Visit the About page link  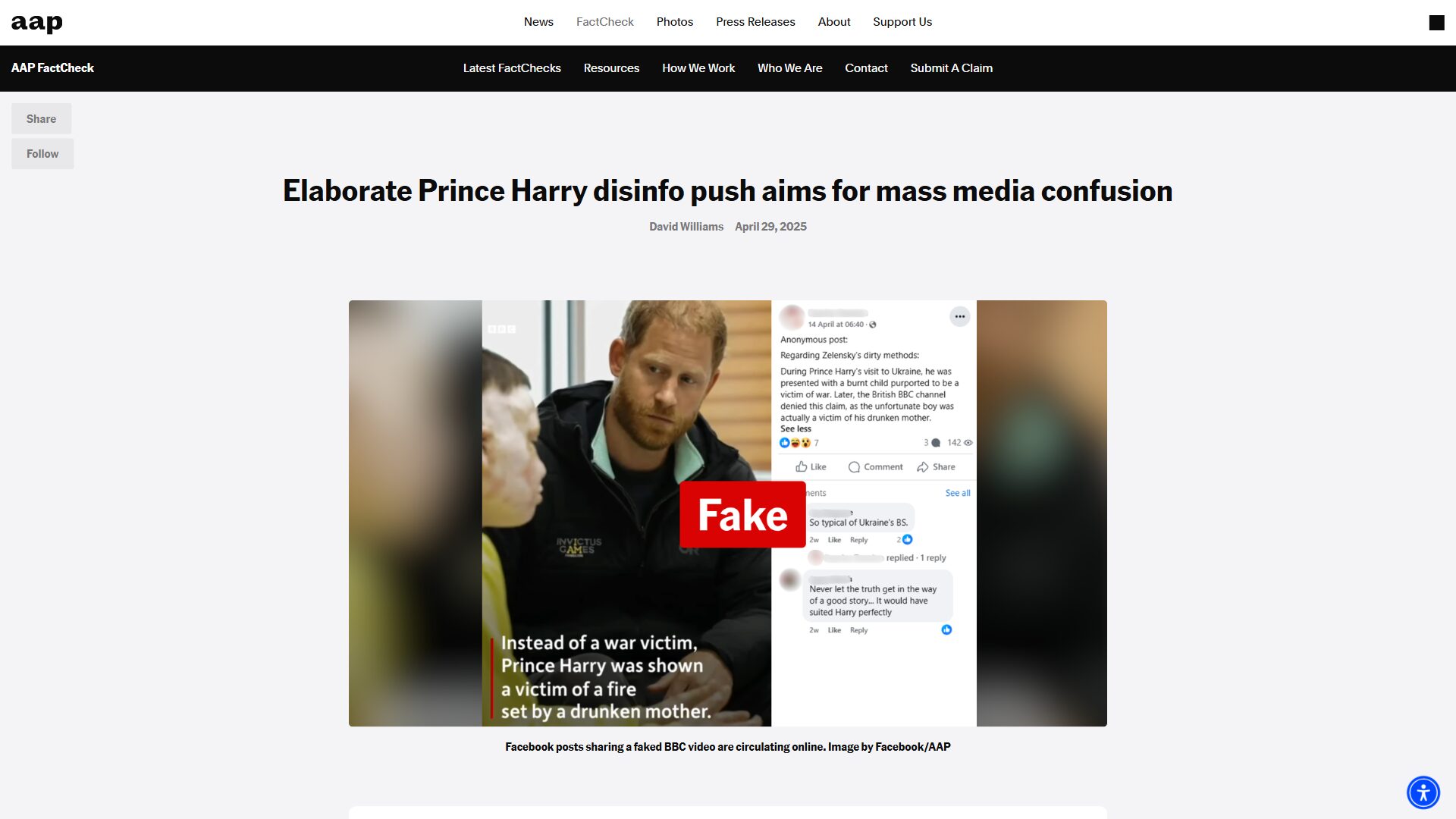(833, 22)
